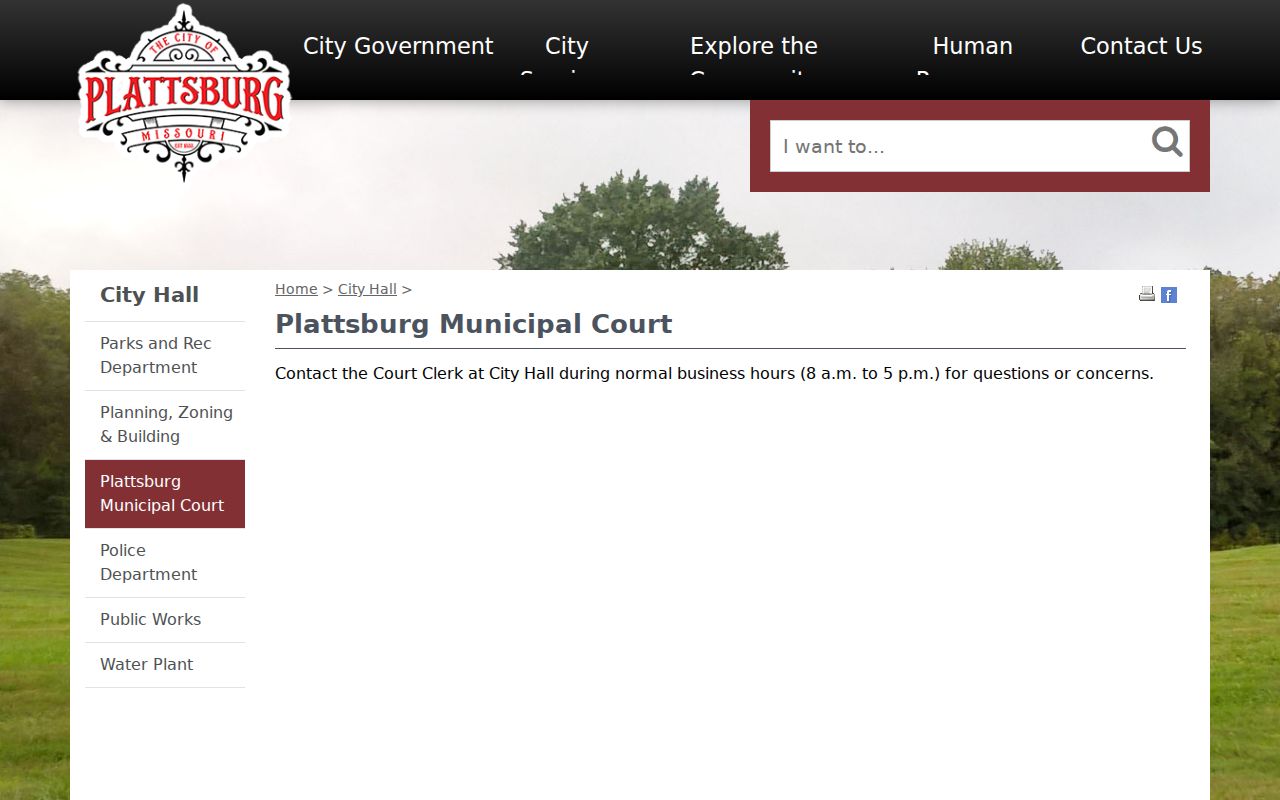Click the Plattsburg city logo

(x=185, y=93)
